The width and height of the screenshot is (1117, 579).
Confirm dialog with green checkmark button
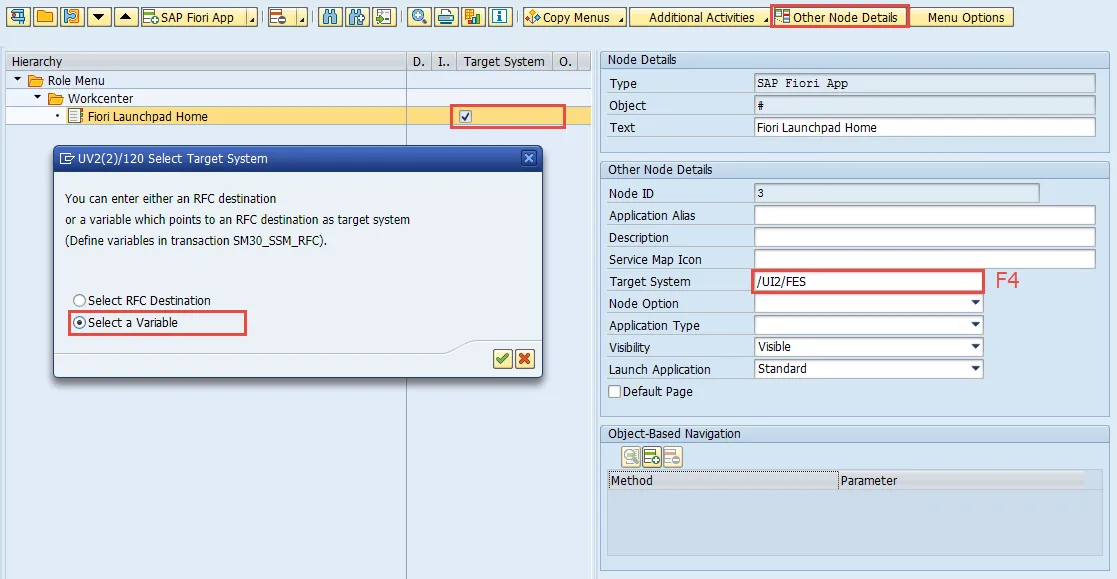(502, 359)
